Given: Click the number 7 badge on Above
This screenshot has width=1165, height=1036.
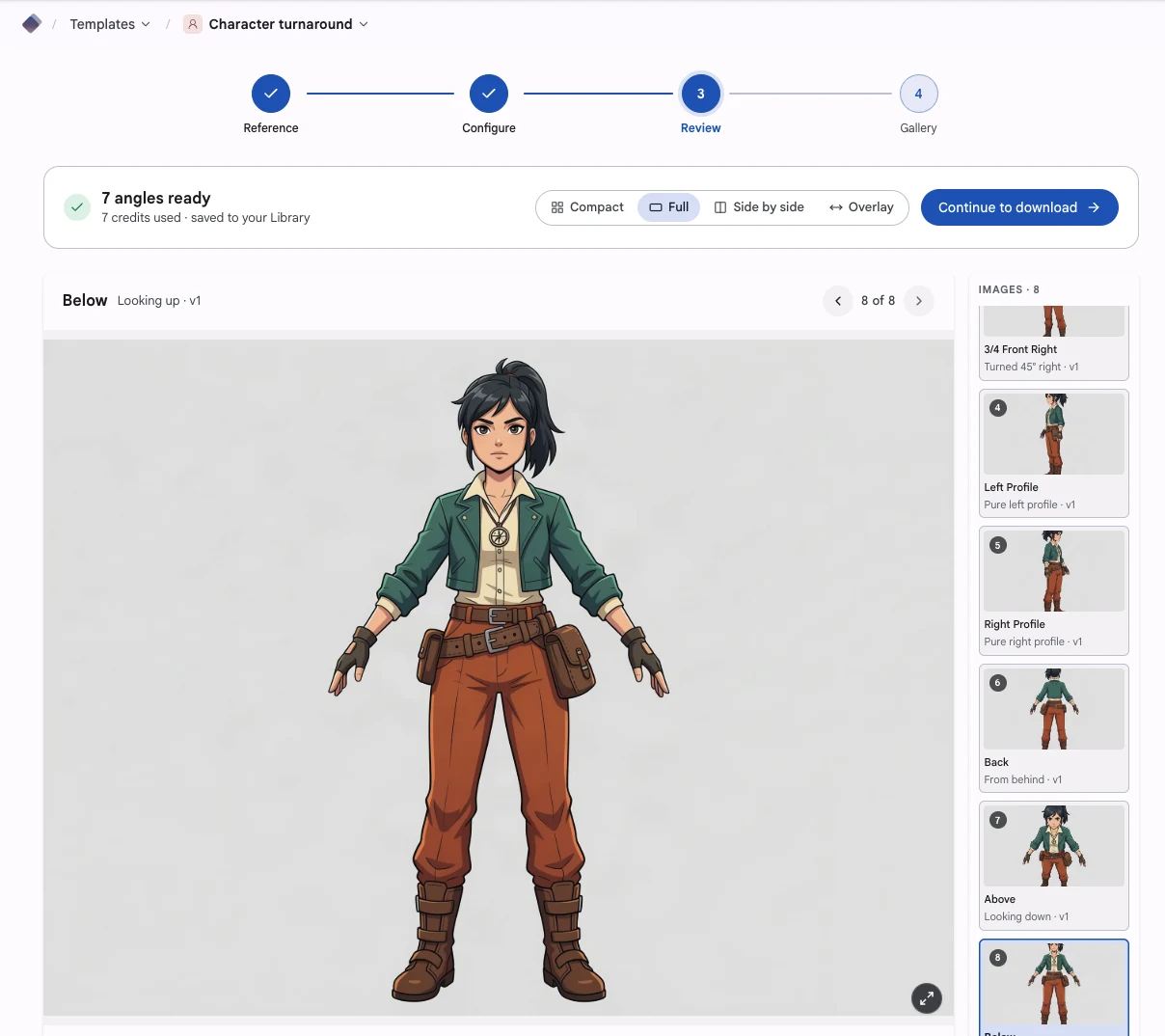Looking at the screenshot, I should tap(998, 820).
